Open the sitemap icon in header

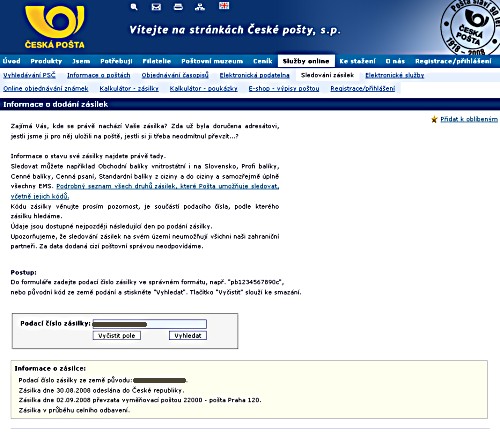(200, 6)
